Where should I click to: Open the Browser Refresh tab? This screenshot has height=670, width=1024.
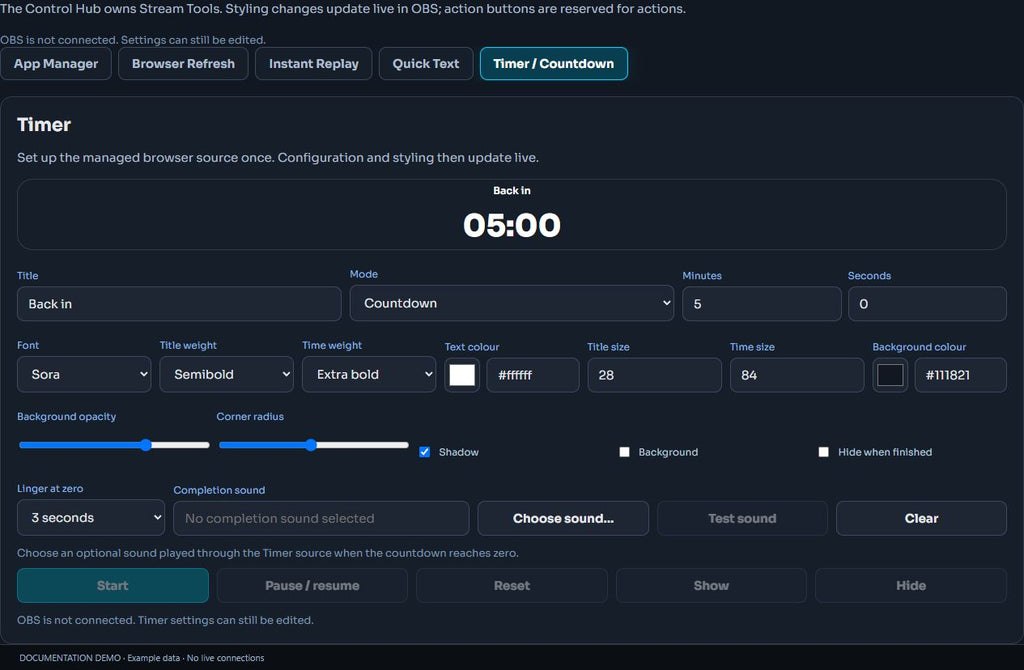click(183, 63)
